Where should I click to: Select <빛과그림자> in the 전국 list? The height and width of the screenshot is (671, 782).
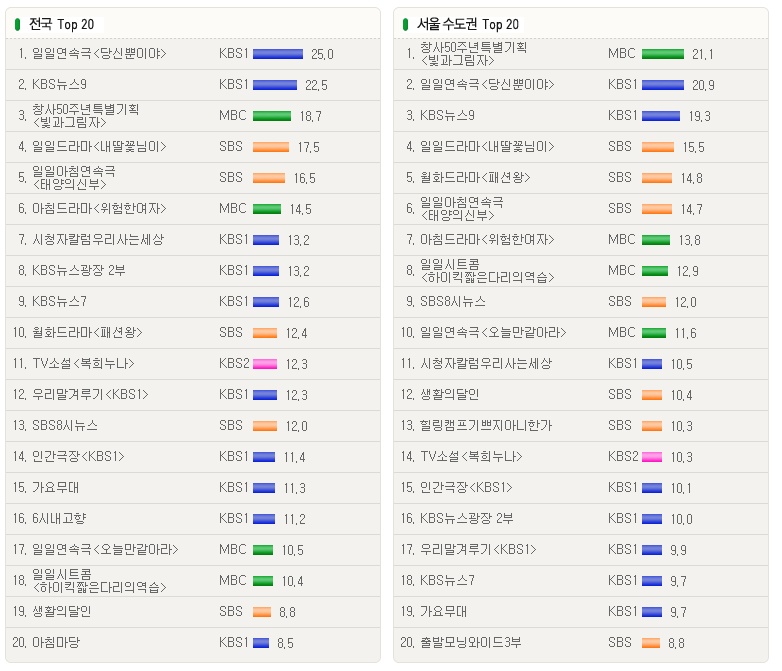pos(69,122)
